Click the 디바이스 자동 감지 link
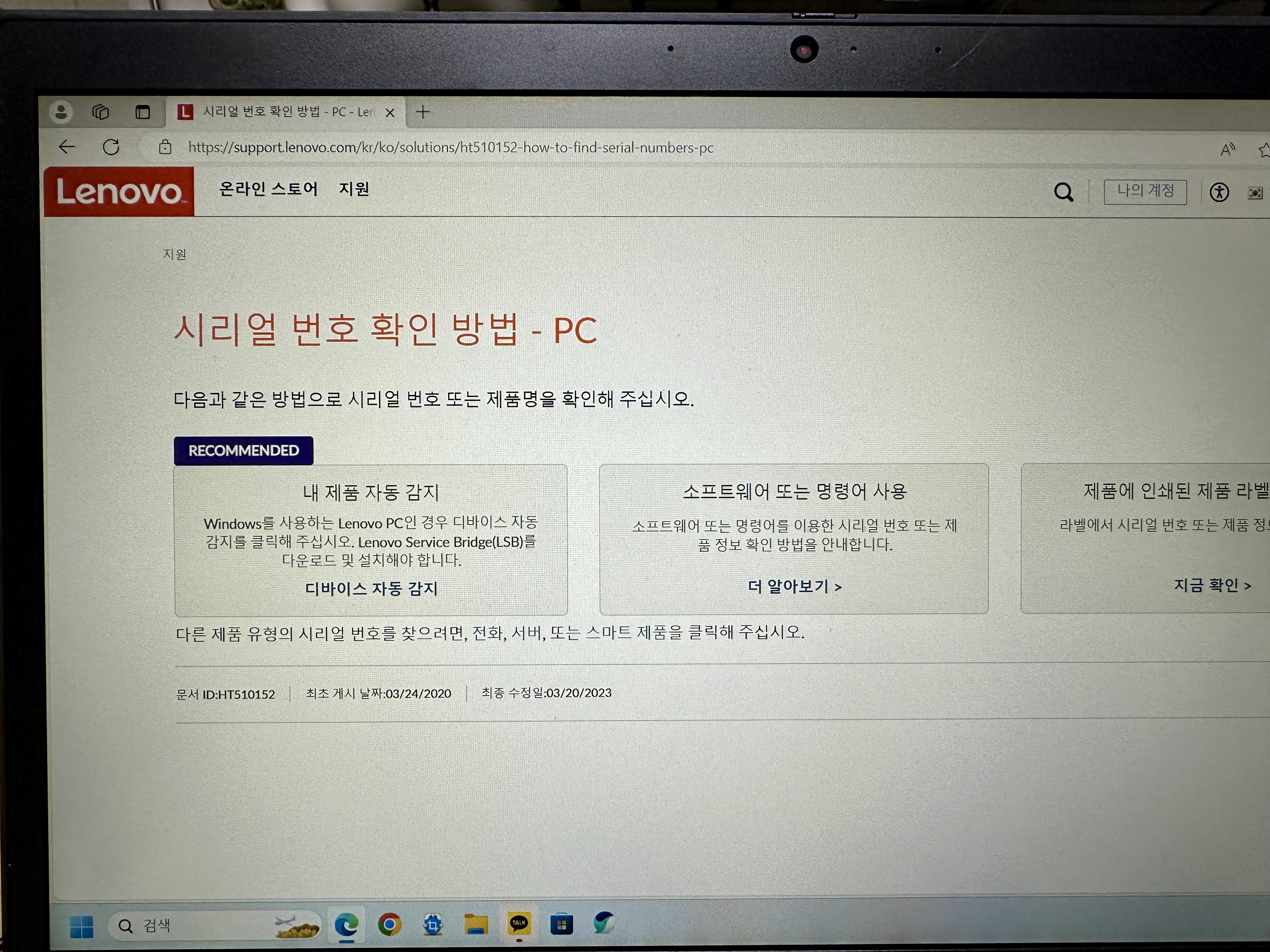Viewport: 1270px width, 952px height. 371,588
